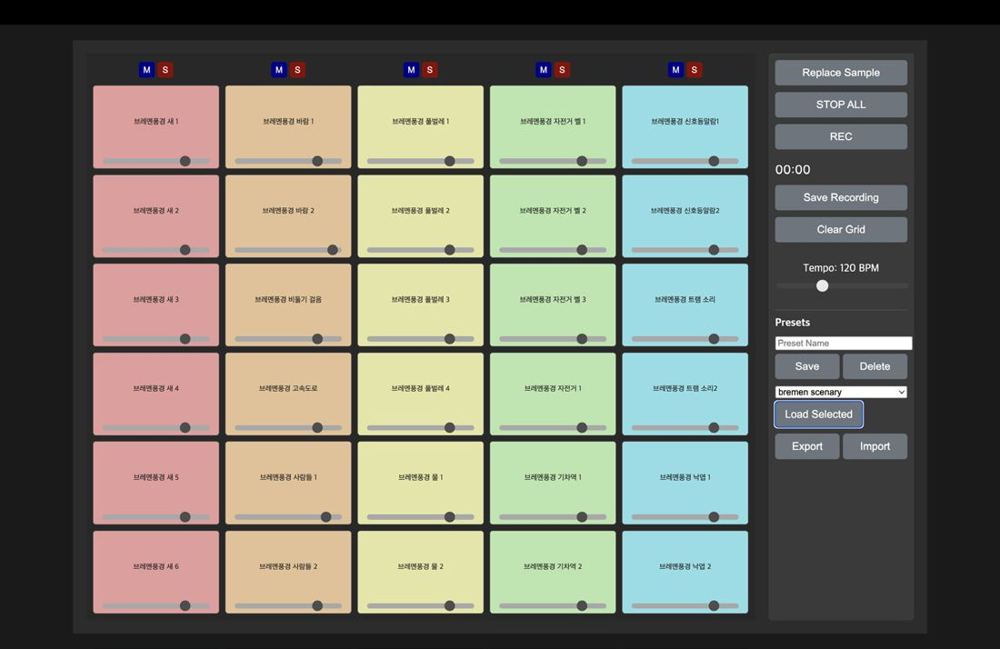The image size is (1000, 649).
Task: Click the Tempo BPM slider handle
Action: pos(823,286)
